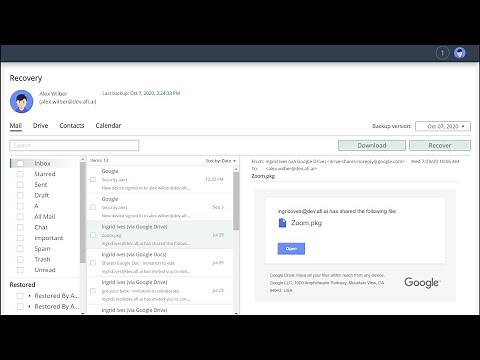Viewport: 480px width, 360px height.
Task: Click the folder list scroll up arrow
Action: point(83,159)
